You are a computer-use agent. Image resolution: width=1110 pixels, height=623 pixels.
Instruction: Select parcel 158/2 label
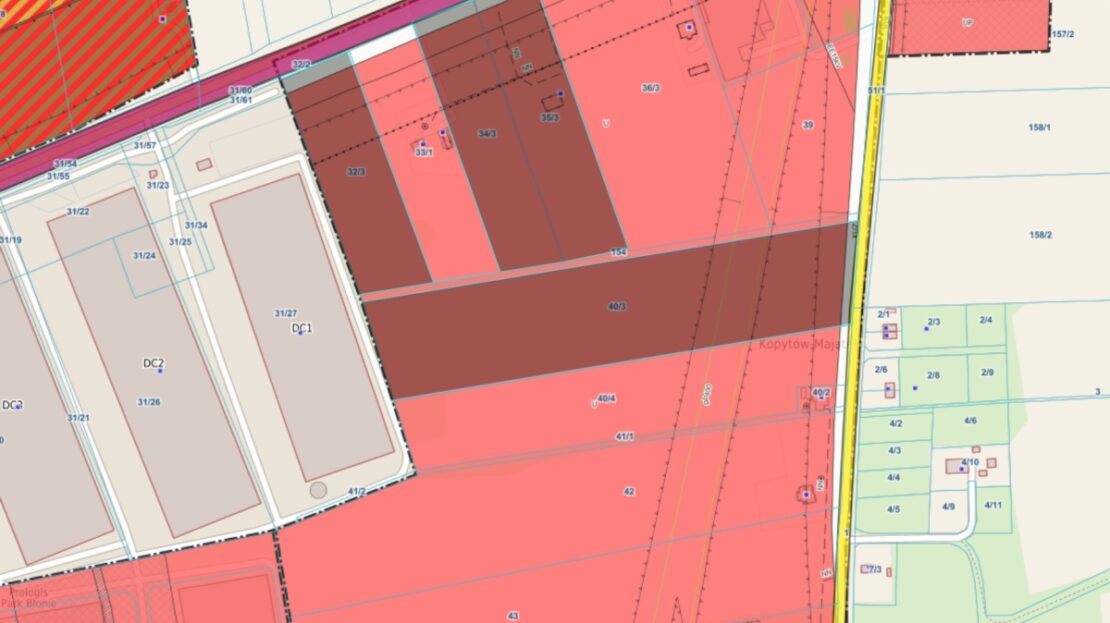[x=1040, y=235]
